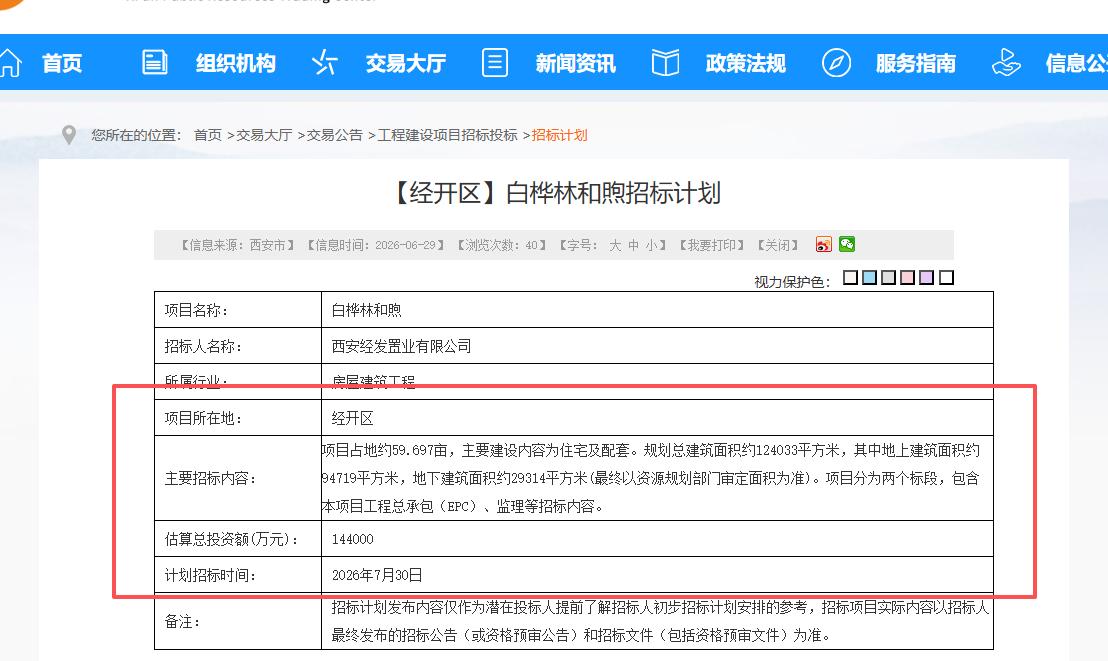The width and height of the screenshot is (1108, 661).
Task: Open 服务指南 in the navigation bar
Action: pyautogui.click(x=915, y=63)
